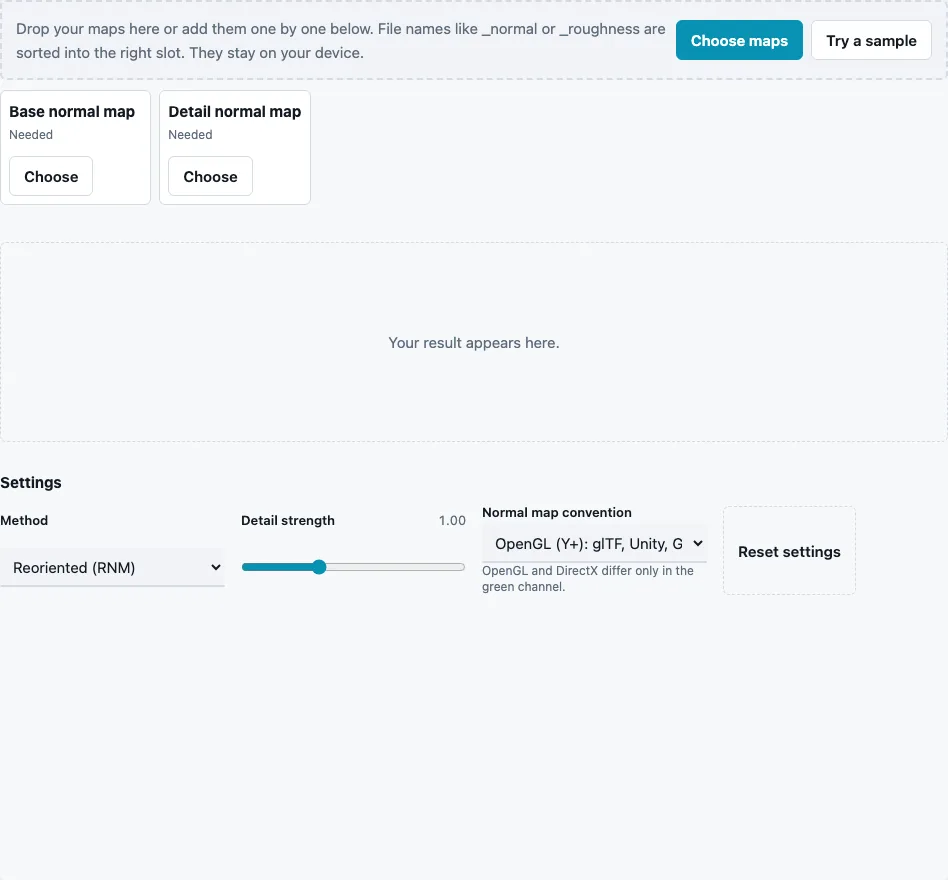Click the Settings heading

pos(31,482)
